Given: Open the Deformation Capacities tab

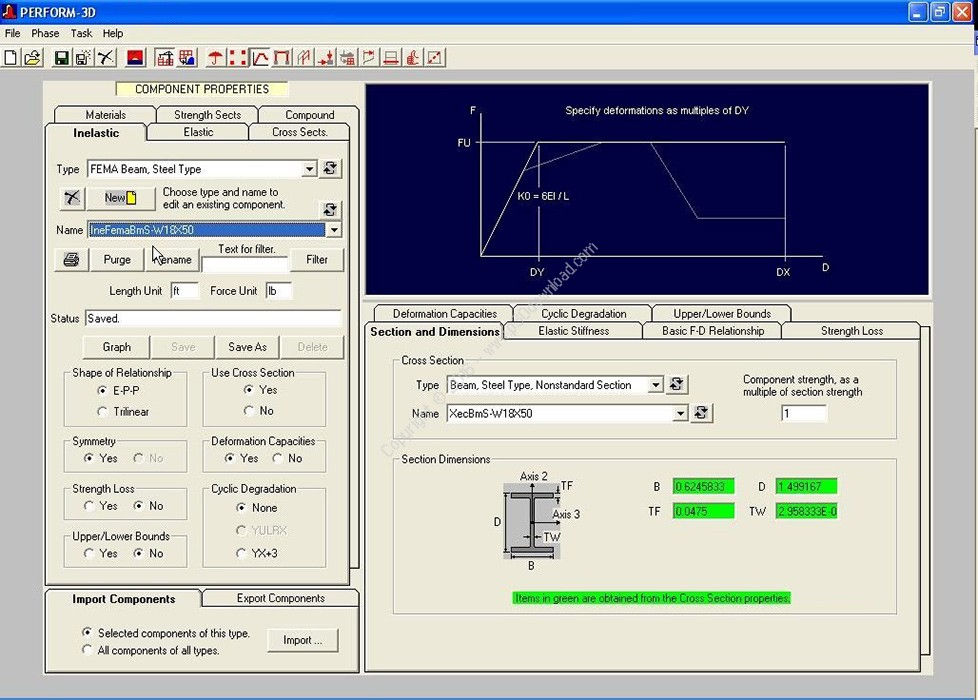Looking at the screenshot, I should (445, 313).
